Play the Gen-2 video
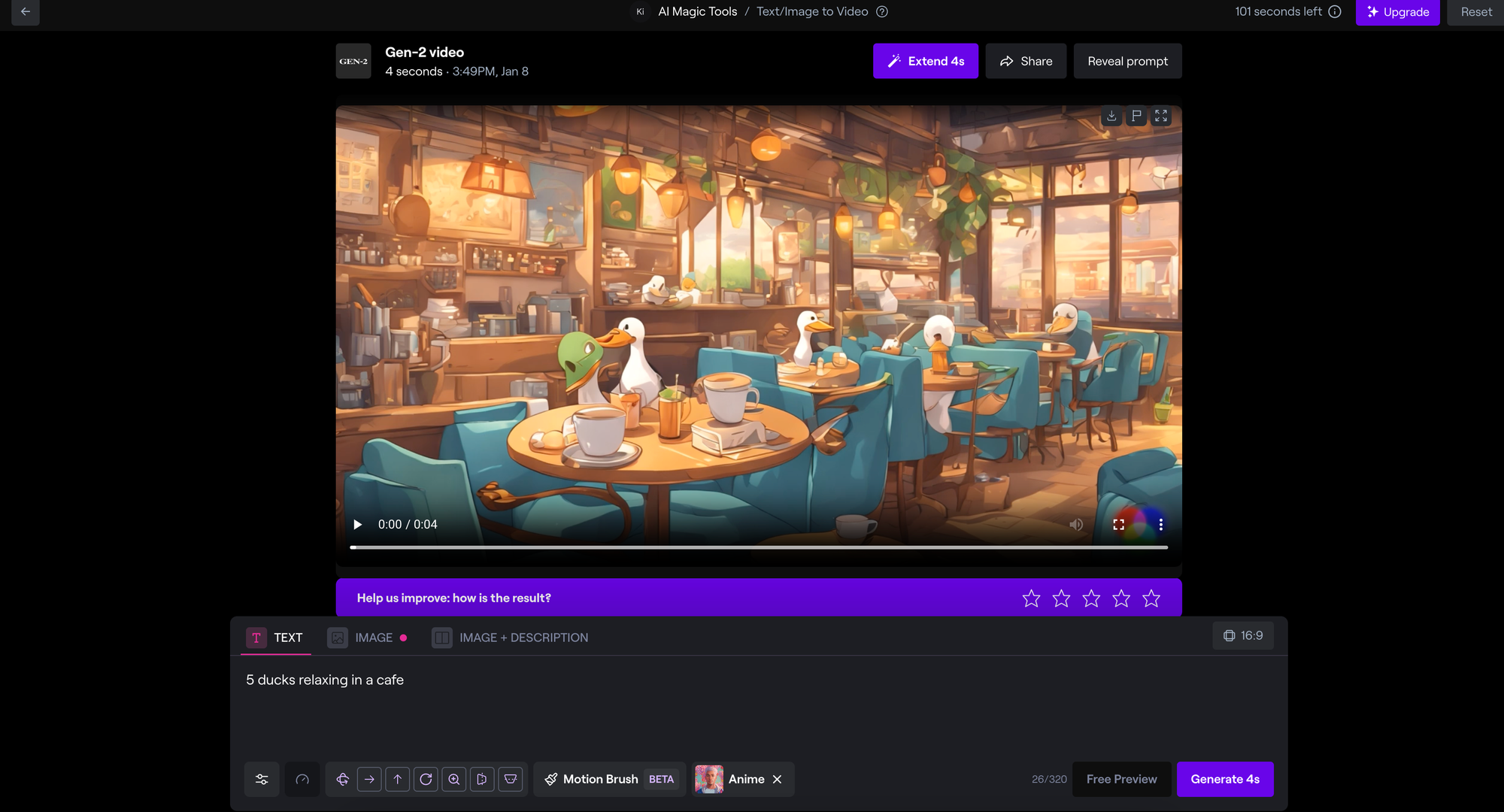 (358, 524)
